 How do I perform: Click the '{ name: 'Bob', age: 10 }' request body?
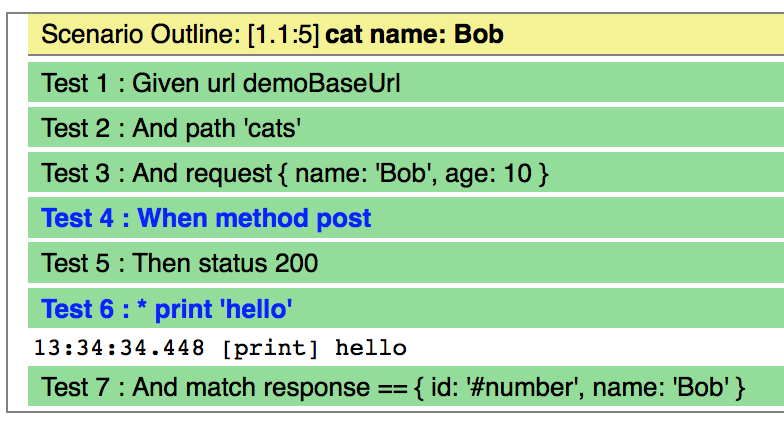414,174
